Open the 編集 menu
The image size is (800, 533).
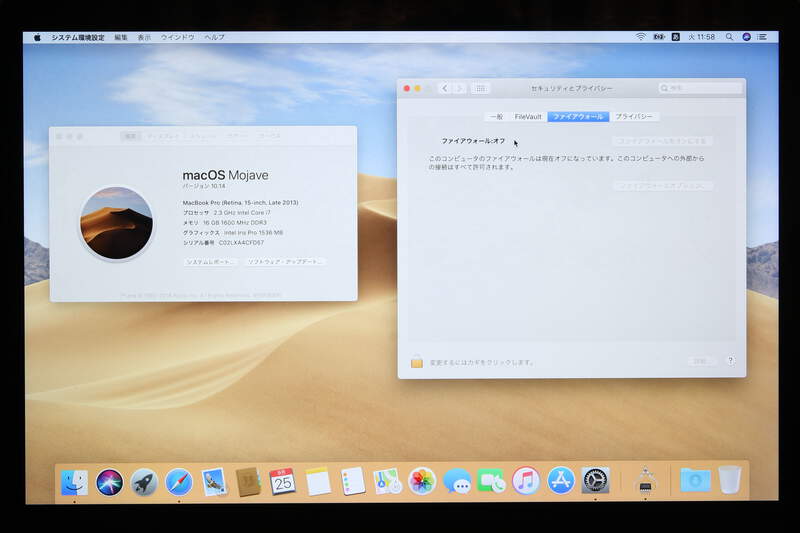(x=121, y=37)
